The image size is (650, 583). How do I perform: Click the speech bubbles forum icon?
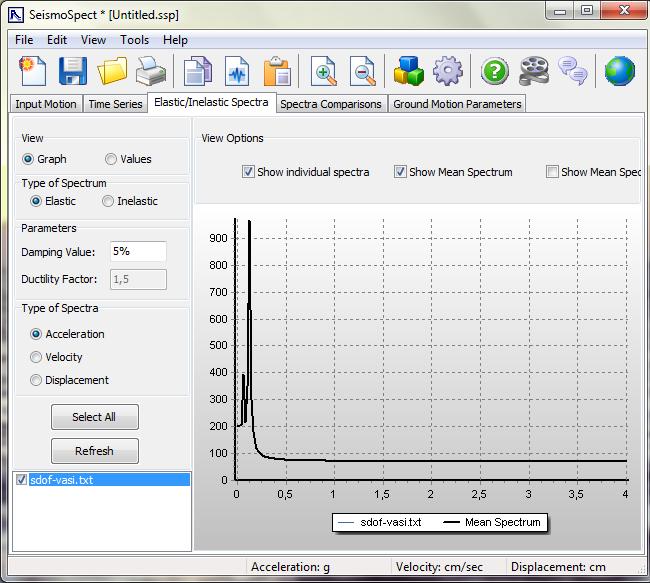click(573, 71)
